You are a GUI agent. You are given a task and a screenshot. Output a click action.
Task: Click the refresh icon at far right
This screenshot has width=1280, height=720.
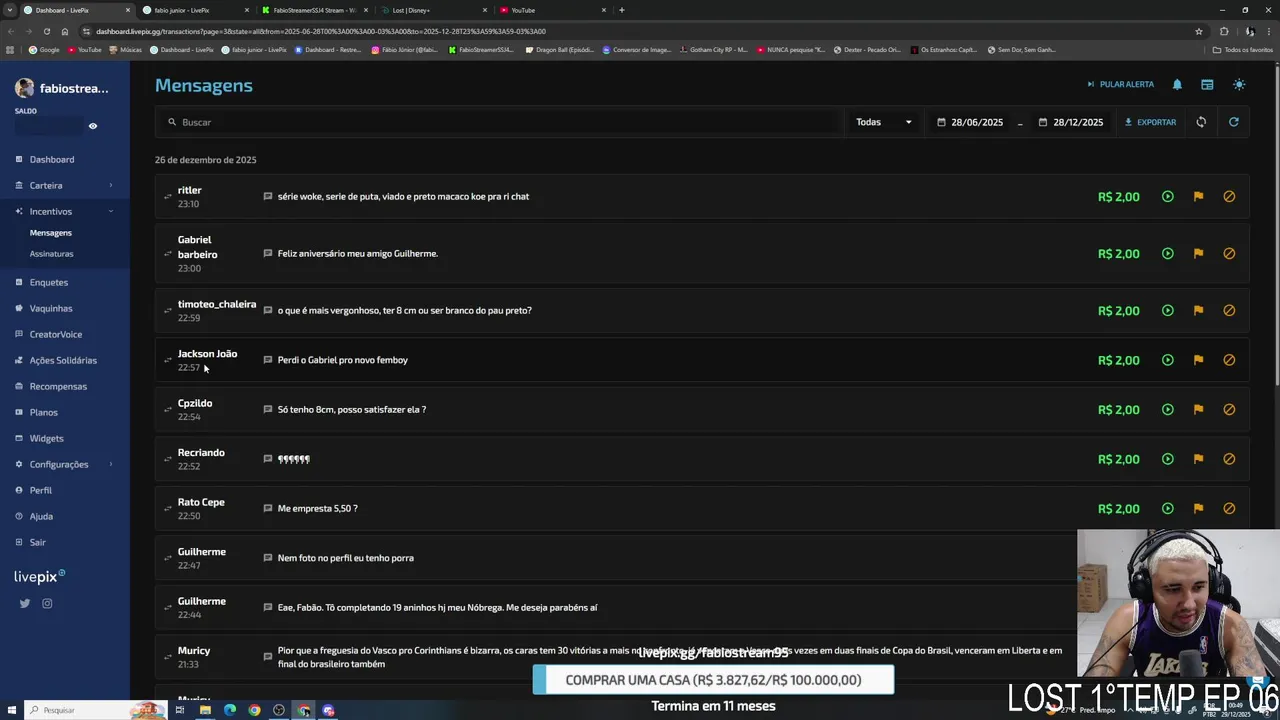[x=1234, y=122]
